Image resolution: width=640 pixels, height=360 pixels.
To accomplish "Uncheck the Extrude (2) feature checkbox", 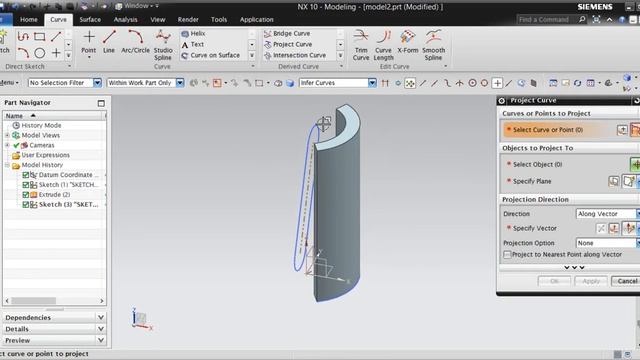I will pyautogui.click(x=25, y=195).
